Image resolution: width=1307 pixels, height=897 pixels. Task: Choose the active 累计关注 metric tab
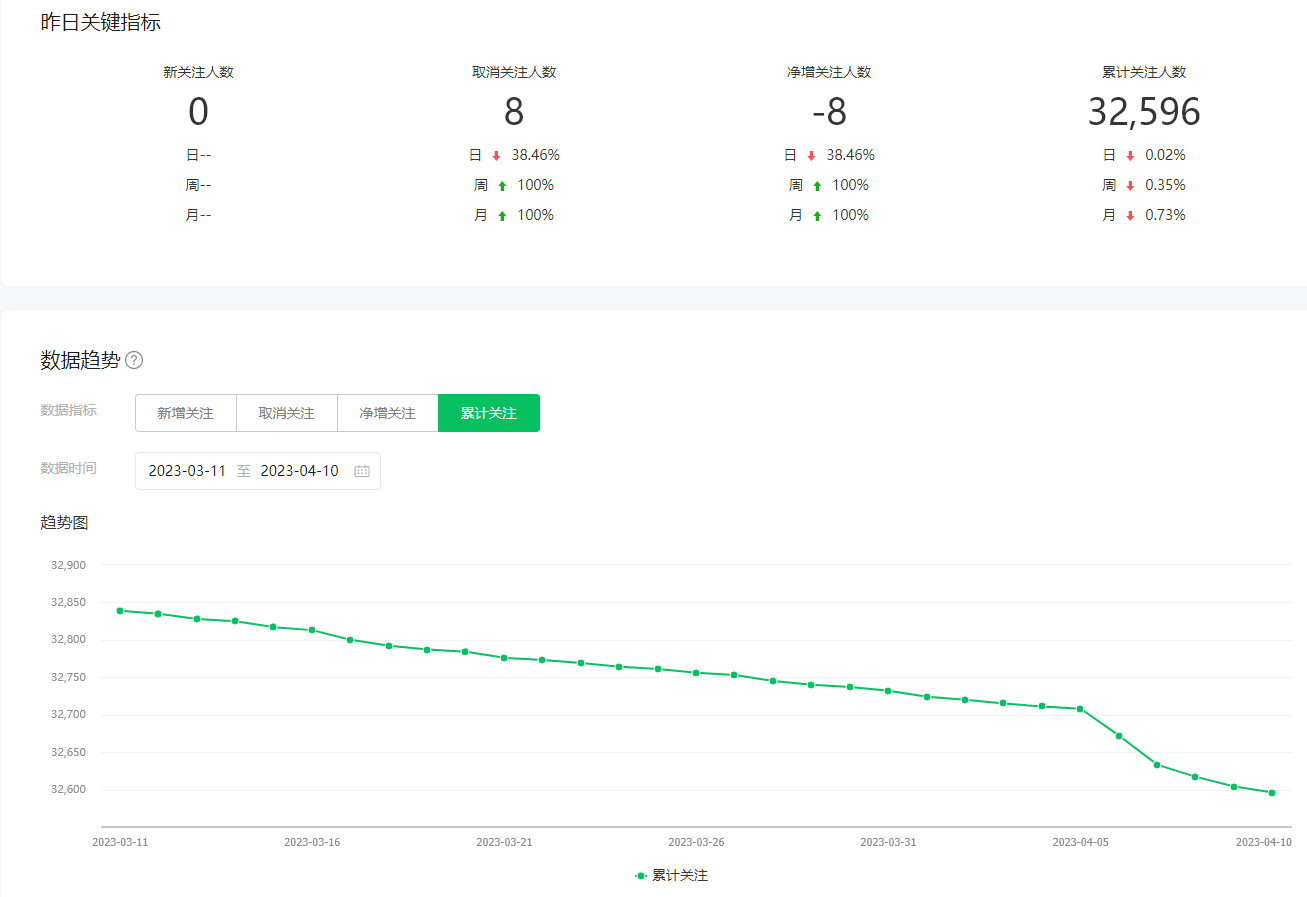pyautogui.click(x=489, y=413)
